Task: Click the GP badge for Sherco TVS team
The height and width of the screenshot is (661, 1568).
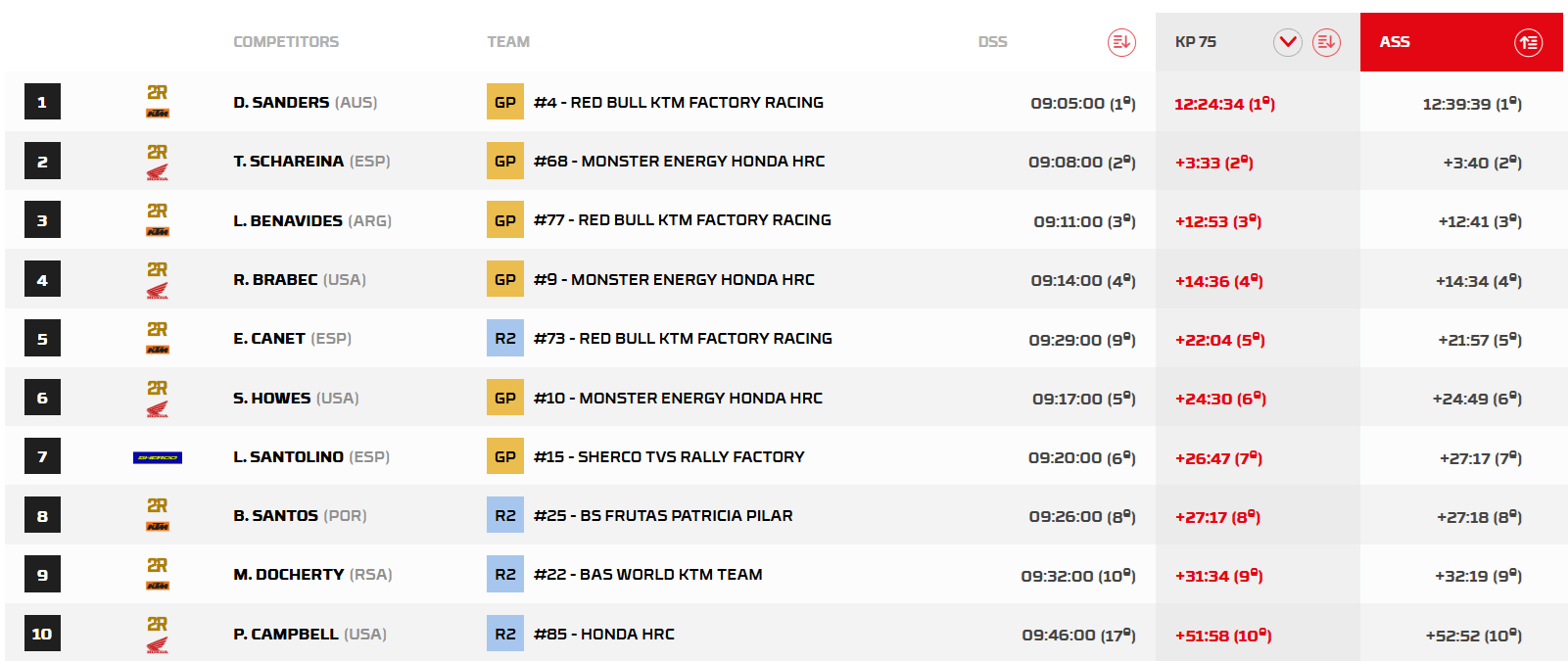Action: coord(505,456)
